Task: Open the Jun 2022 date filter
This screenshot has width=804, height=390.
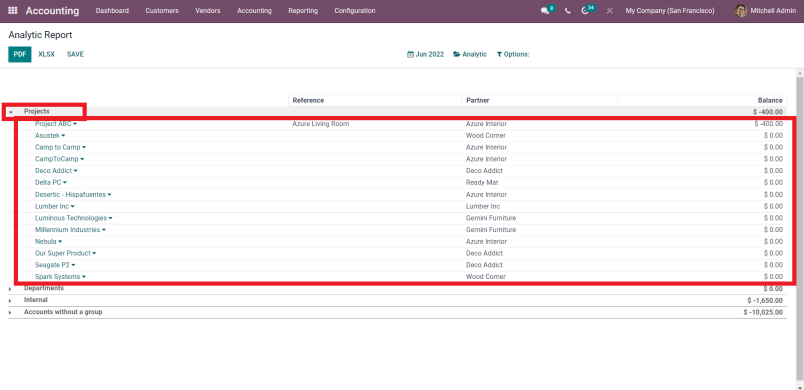Action: pyautogui.click(x=425, y=54)
